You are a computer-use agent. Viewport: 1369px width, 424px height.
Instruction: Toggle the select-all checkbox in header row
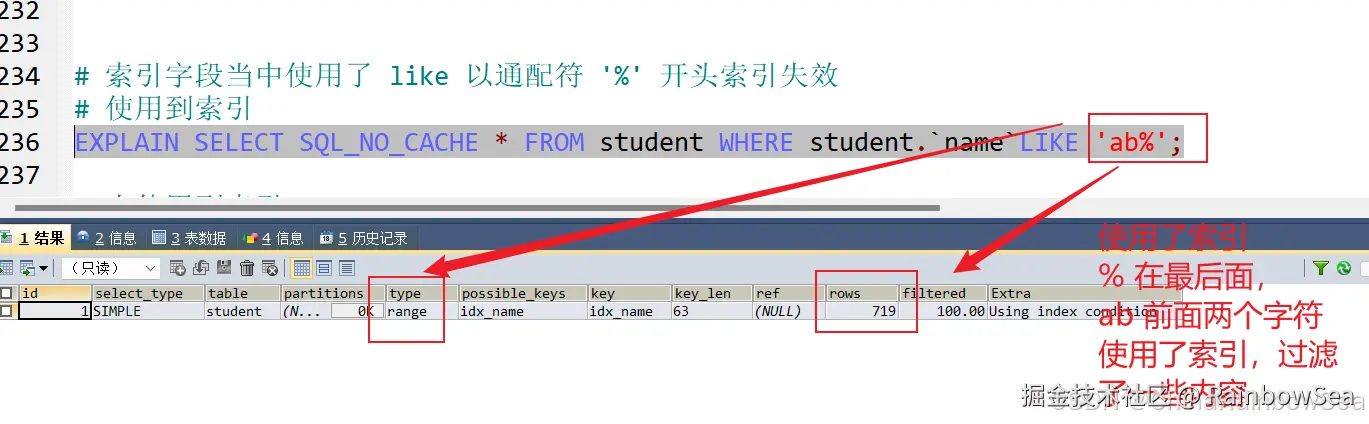[x=7, y=293]
